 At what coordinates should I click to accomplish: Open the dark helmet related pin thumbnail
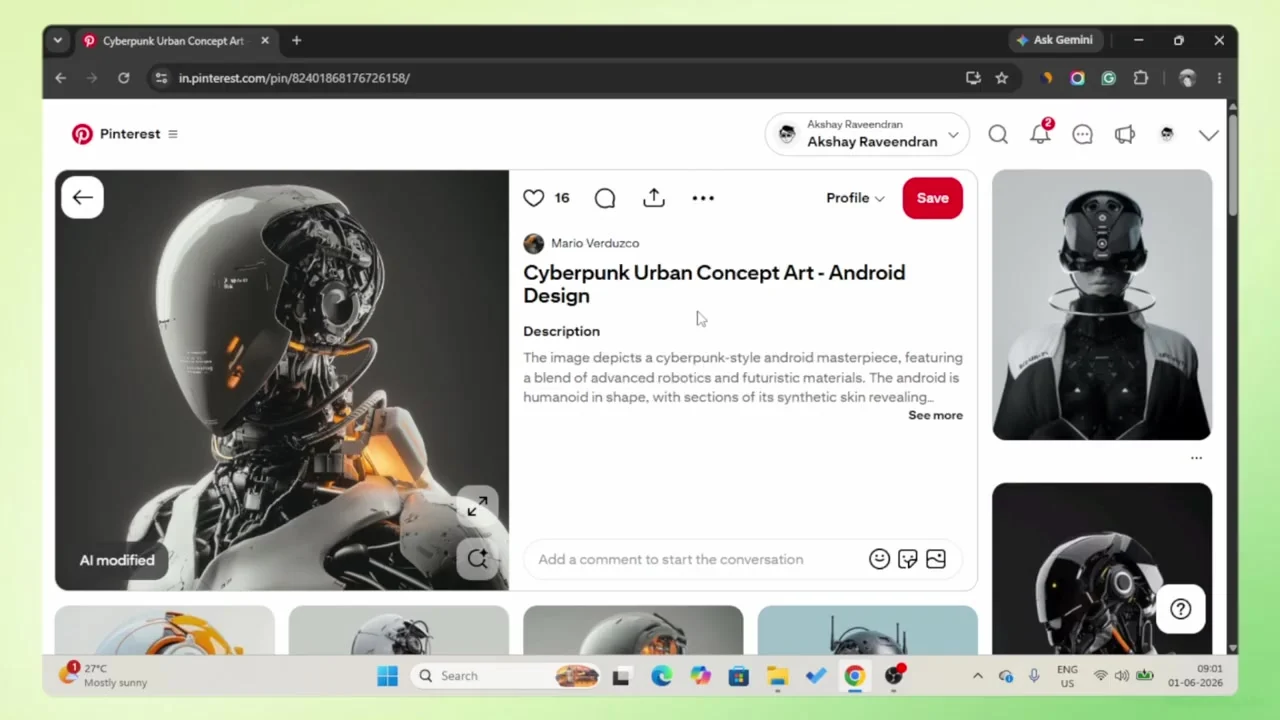tap(1102, 569)
